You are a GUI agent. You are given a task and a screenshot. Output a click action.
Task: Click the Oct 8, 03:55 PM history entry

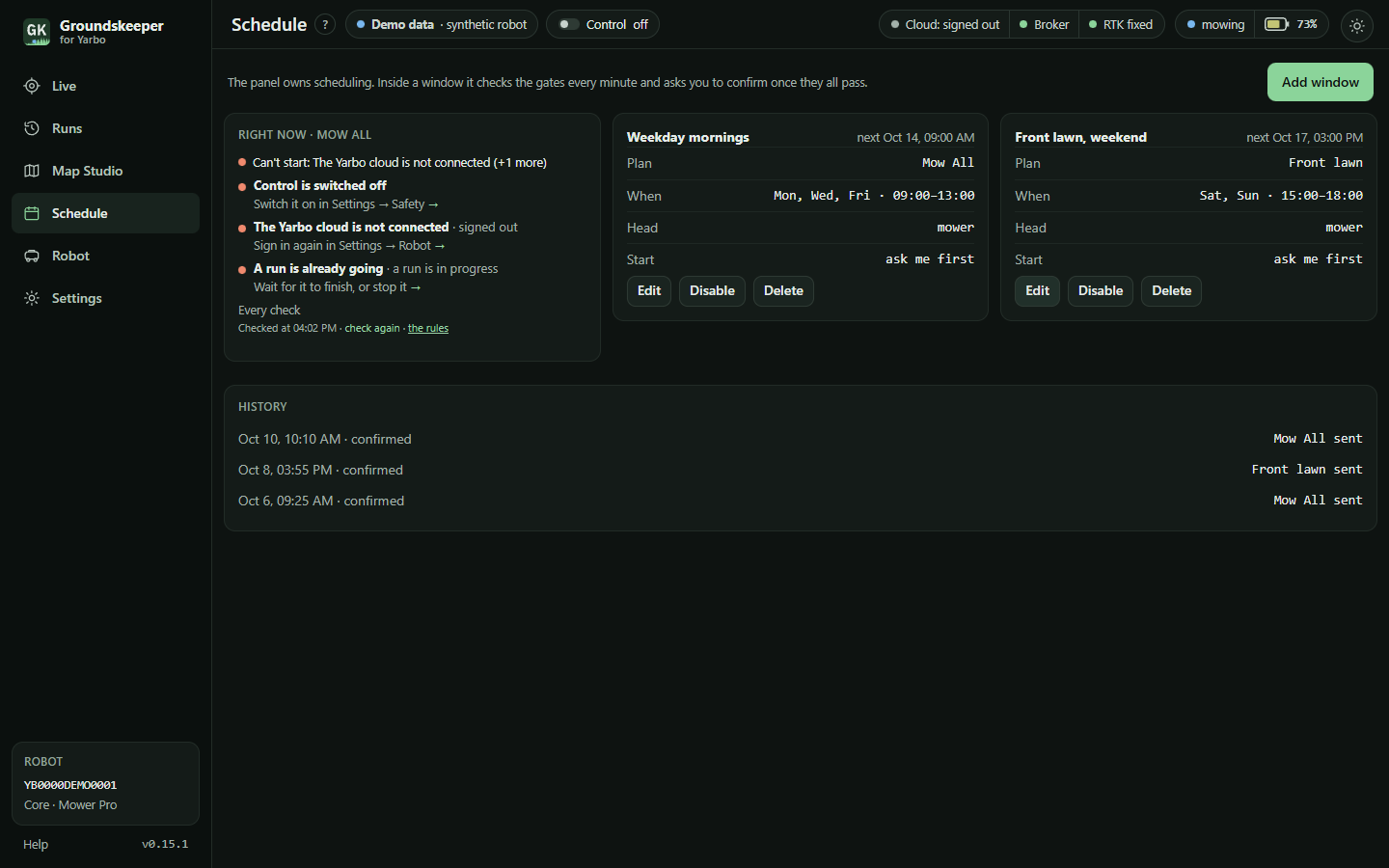click(801, 470)
